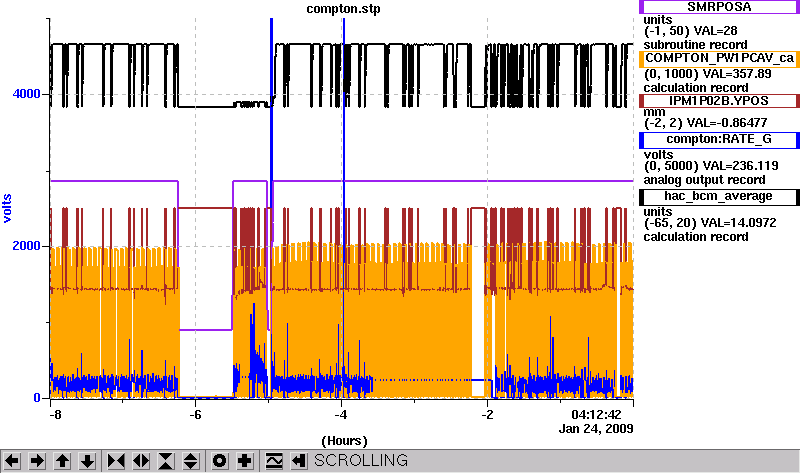Click the SCROLLING status label
800x473 pixels.
point(361,461)
